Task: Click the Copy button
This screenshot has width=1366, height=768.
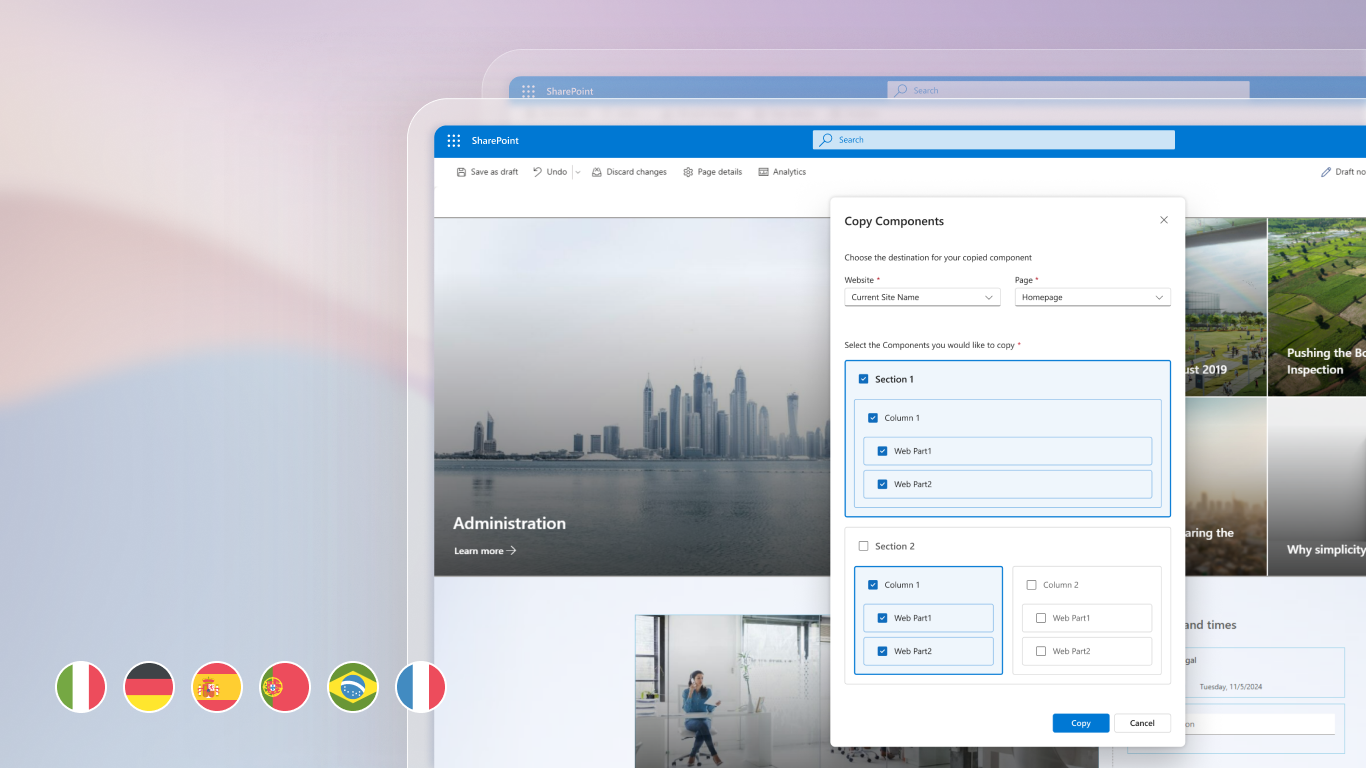Action: 1081,723
